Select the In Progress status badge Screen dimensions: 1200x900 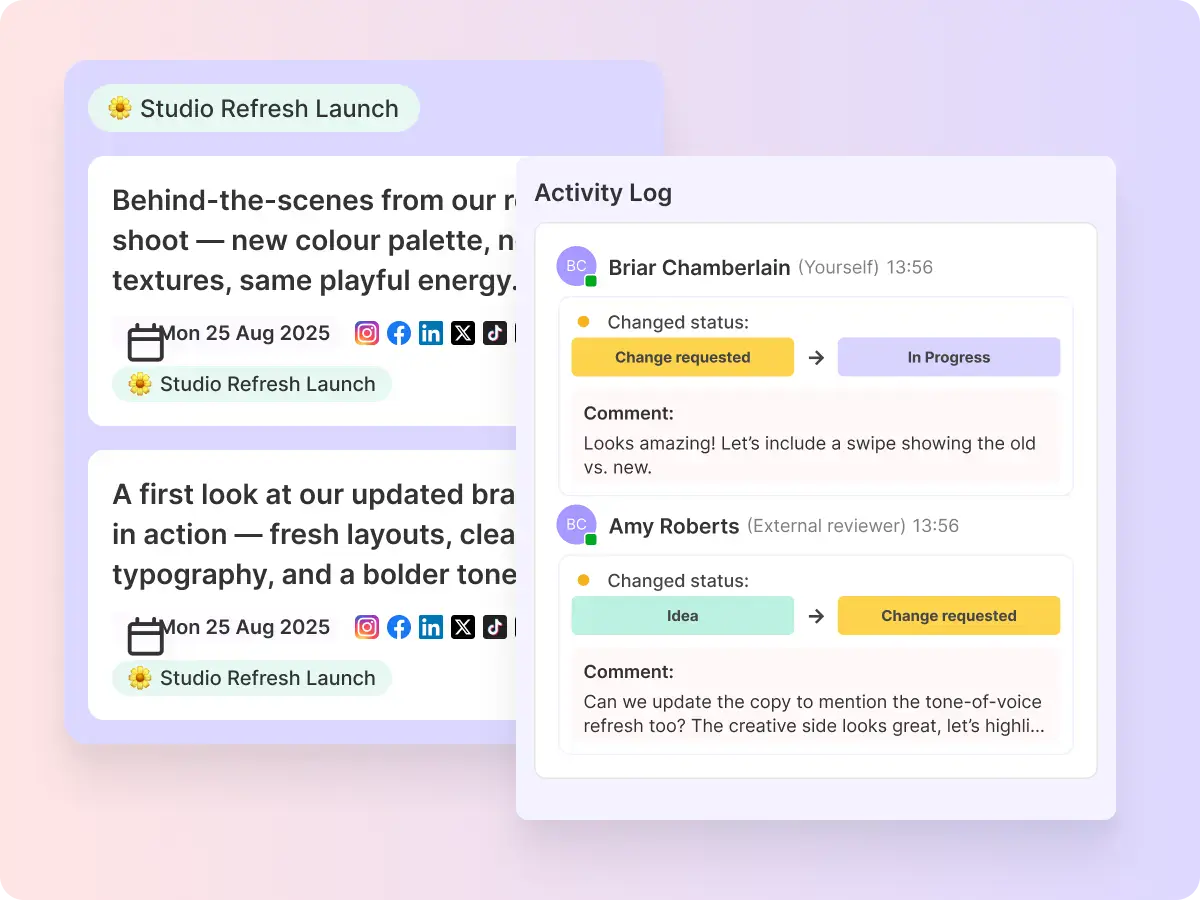click(x=948, y=357)
